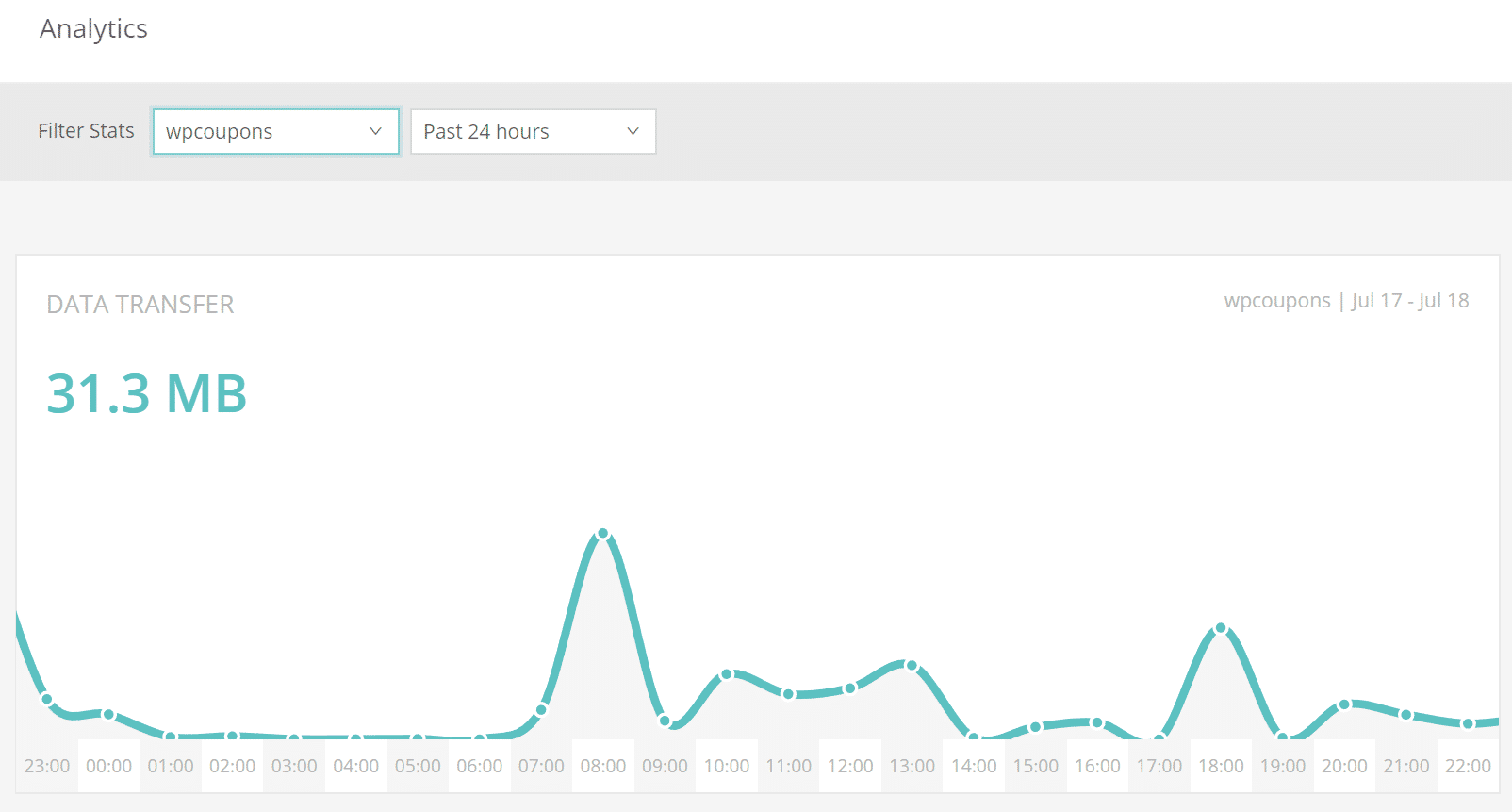Click the 08:00 time axis label

(x=603, y=766)
